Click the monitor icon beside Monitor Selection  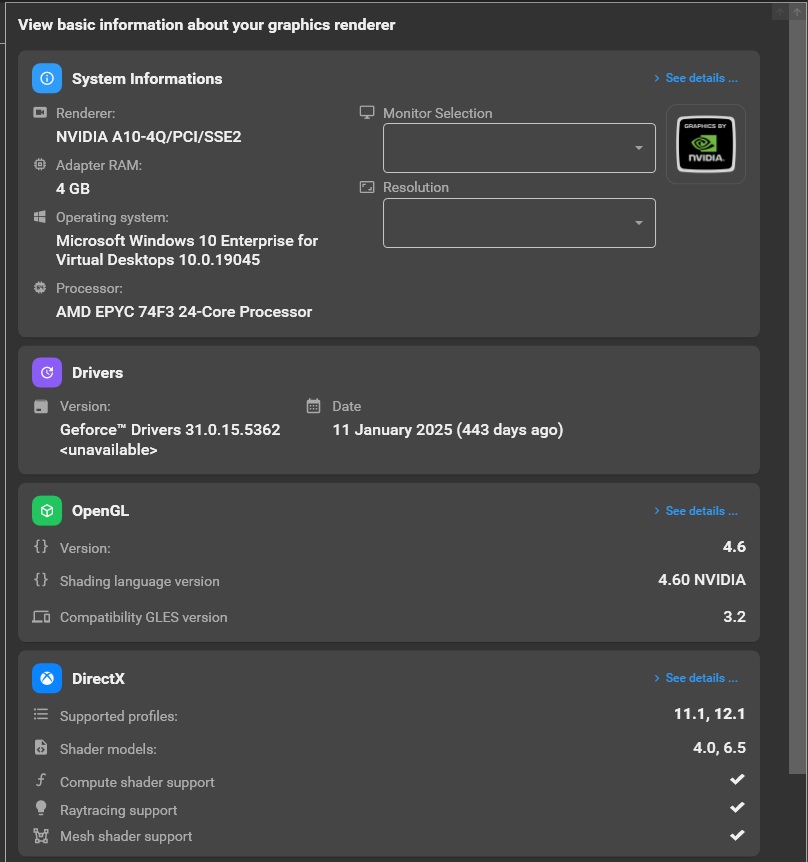367,112
